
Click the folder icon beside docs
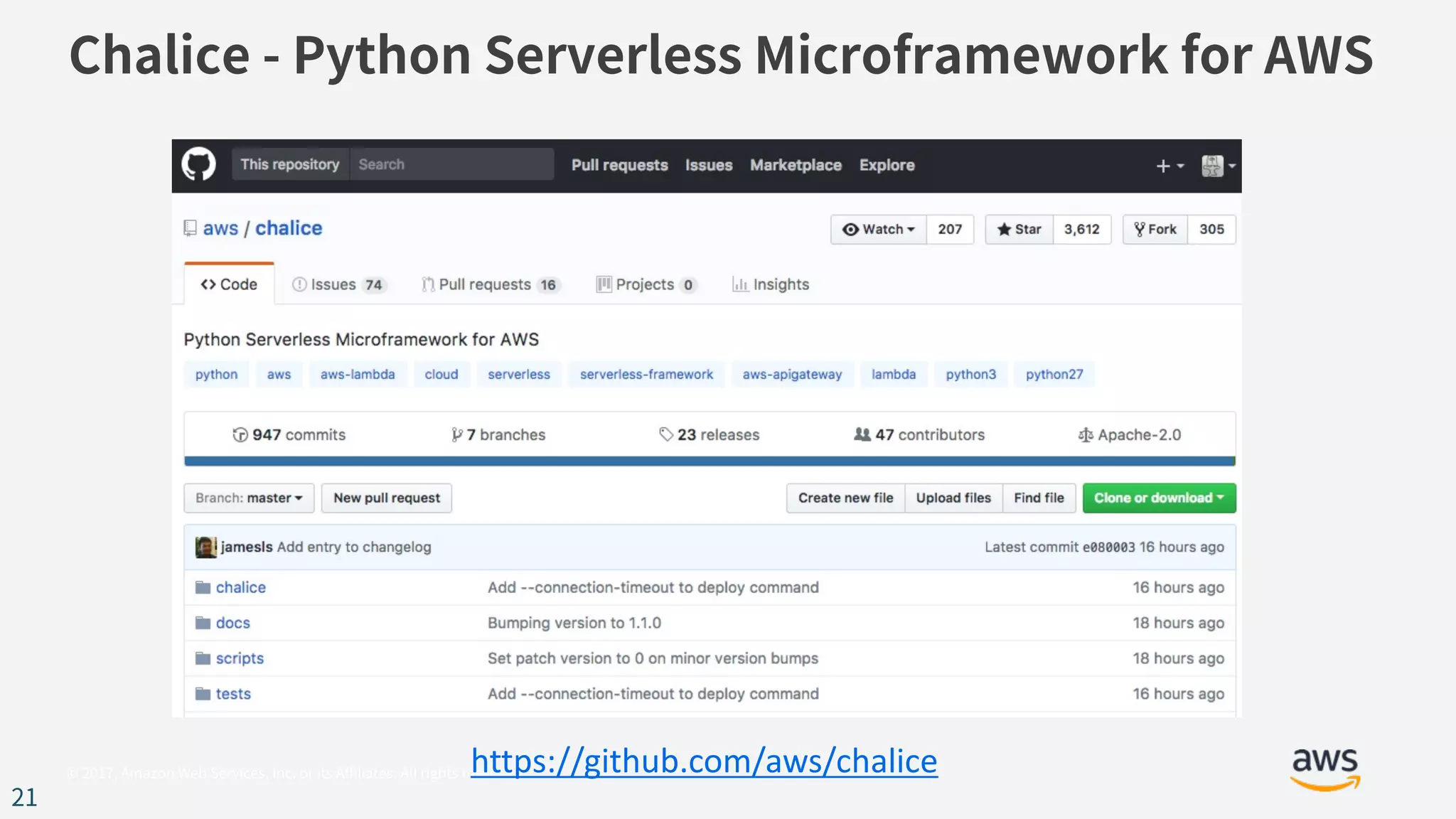coord(203,623)
